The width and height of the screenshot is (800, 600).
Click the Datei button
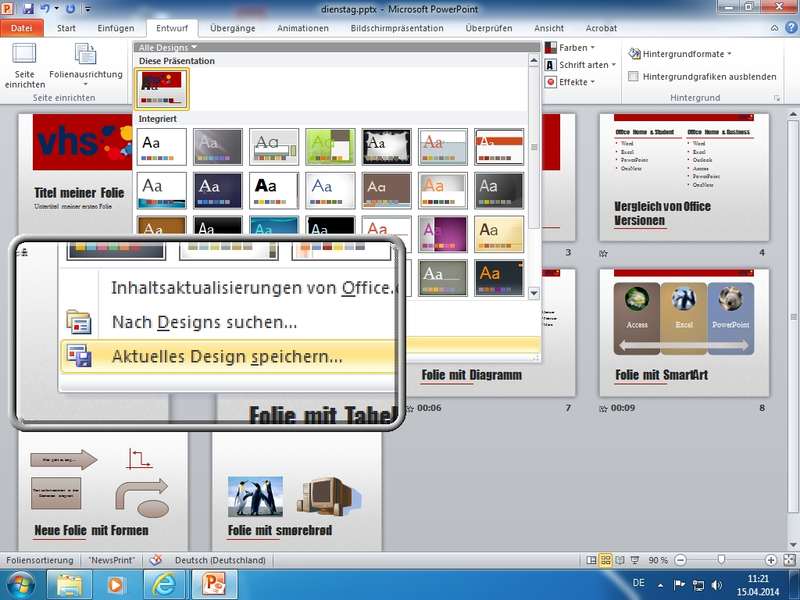tap(22, 28)
